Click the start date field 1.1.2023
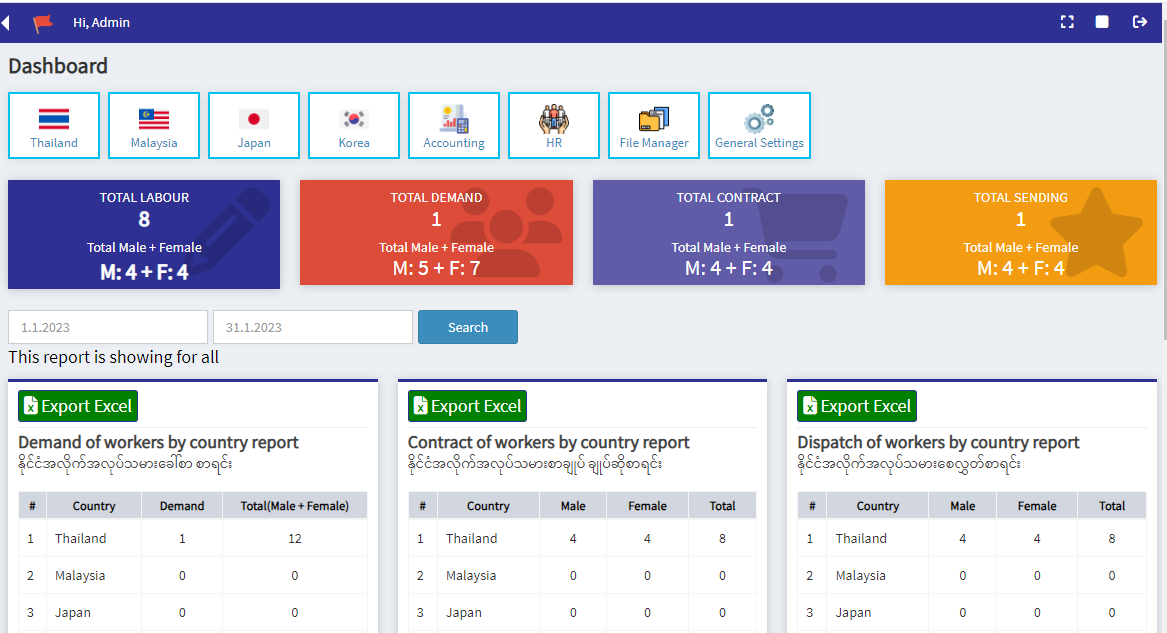 pos(108,327)
